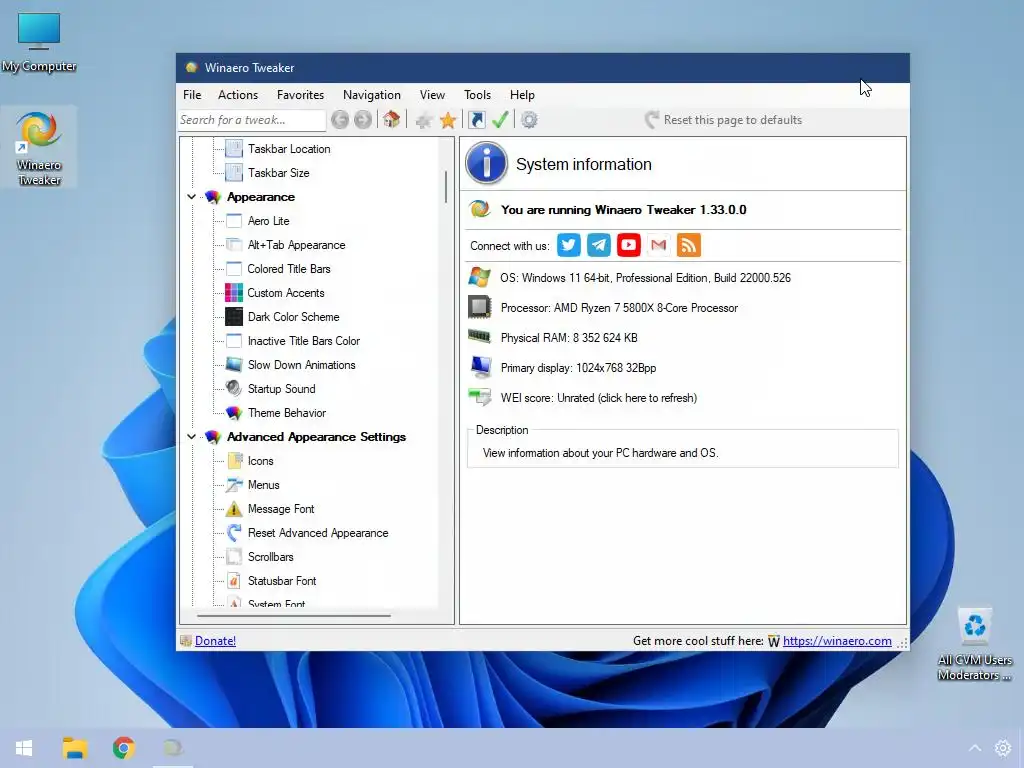Open the Windows Start button

pos(24,748)
